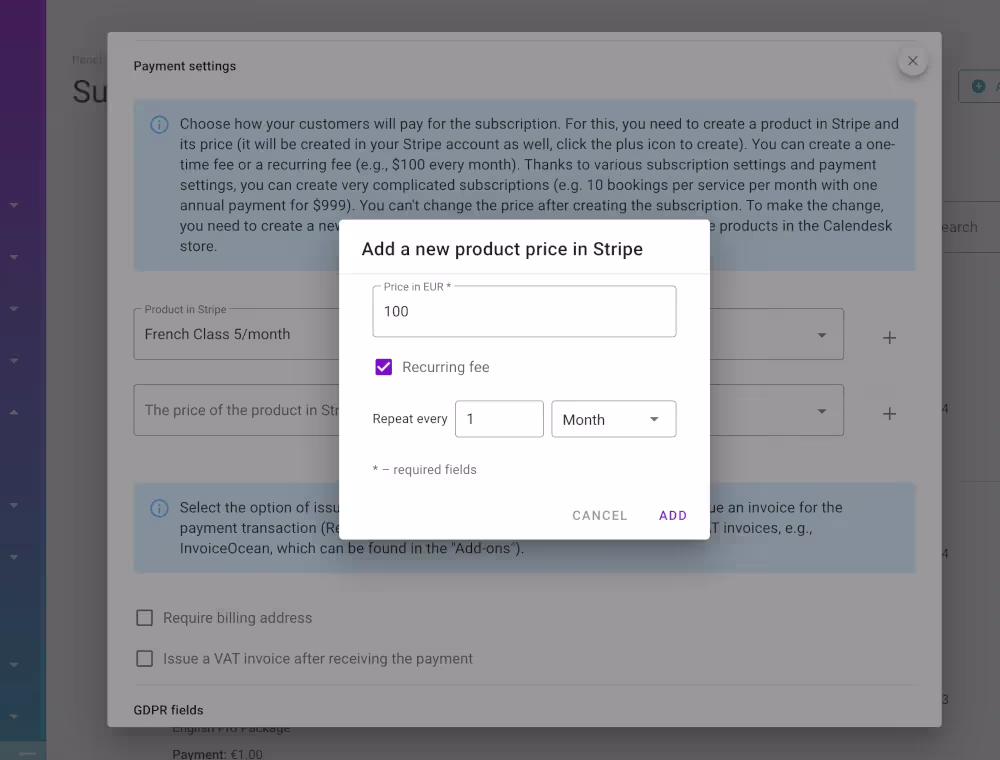Click the plus icon beside the price description row
This screenshot has width=1000, height=760.
click(889, 410)
